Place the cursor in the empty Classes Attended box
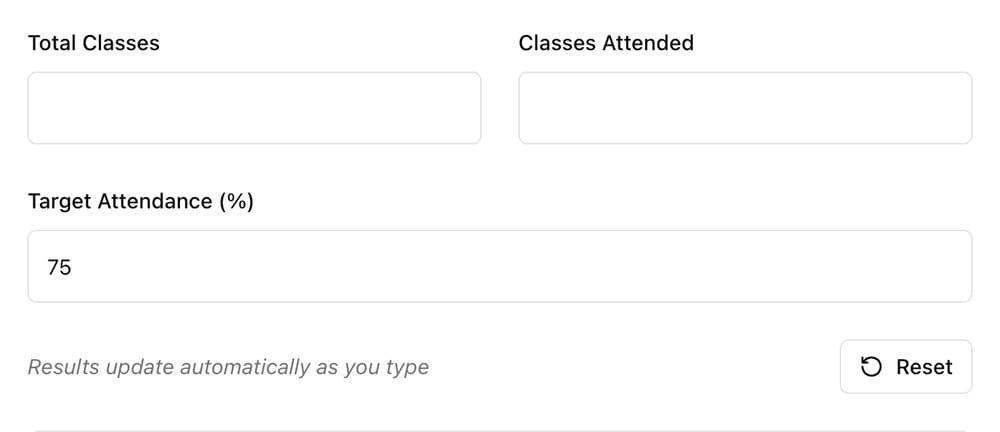This screenshot has height=432, width=1000. coord(746,108)
